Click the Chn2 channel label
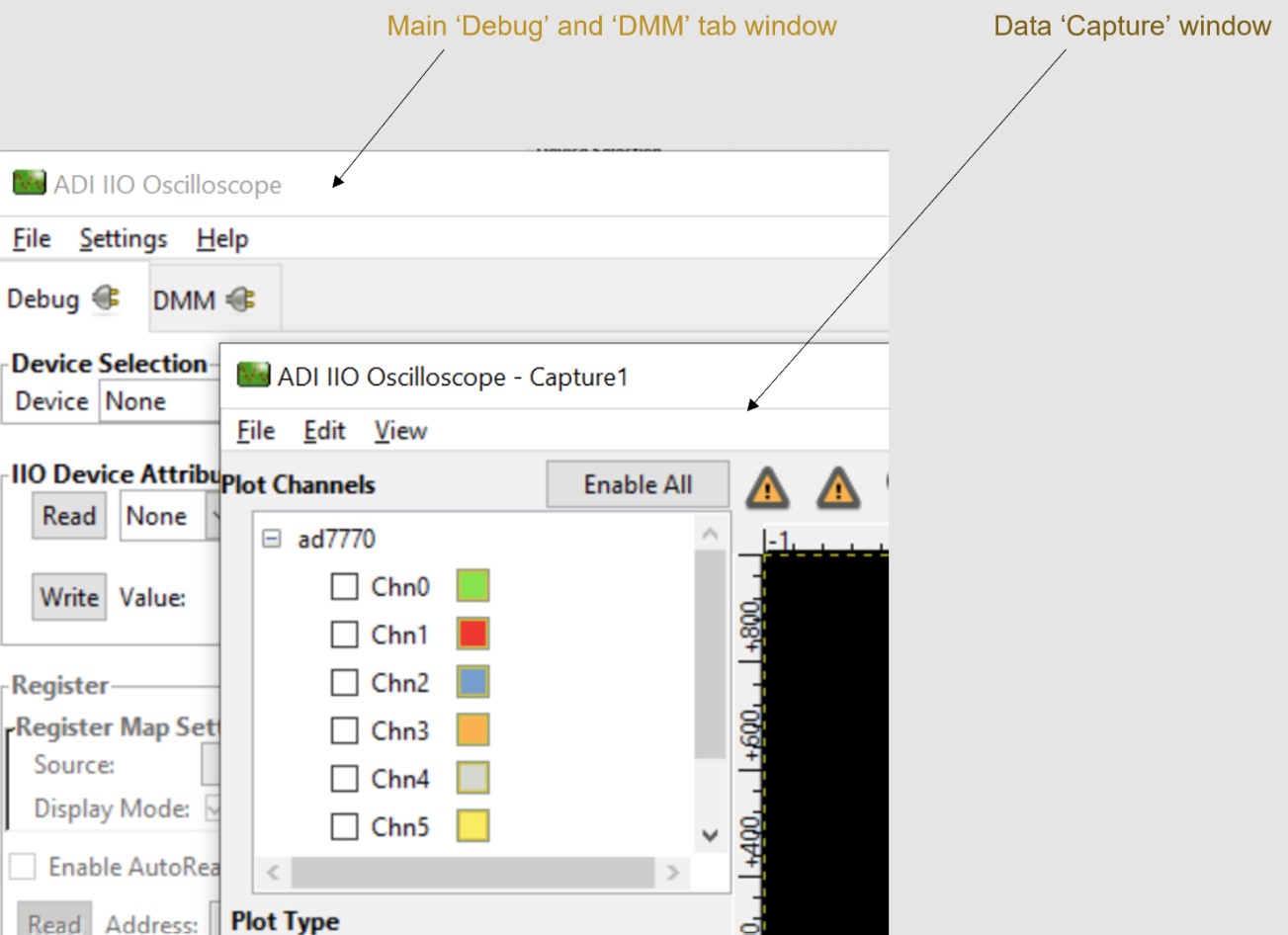The width and height of the screenshot is (1288, 935). click(x=400, y=682)
